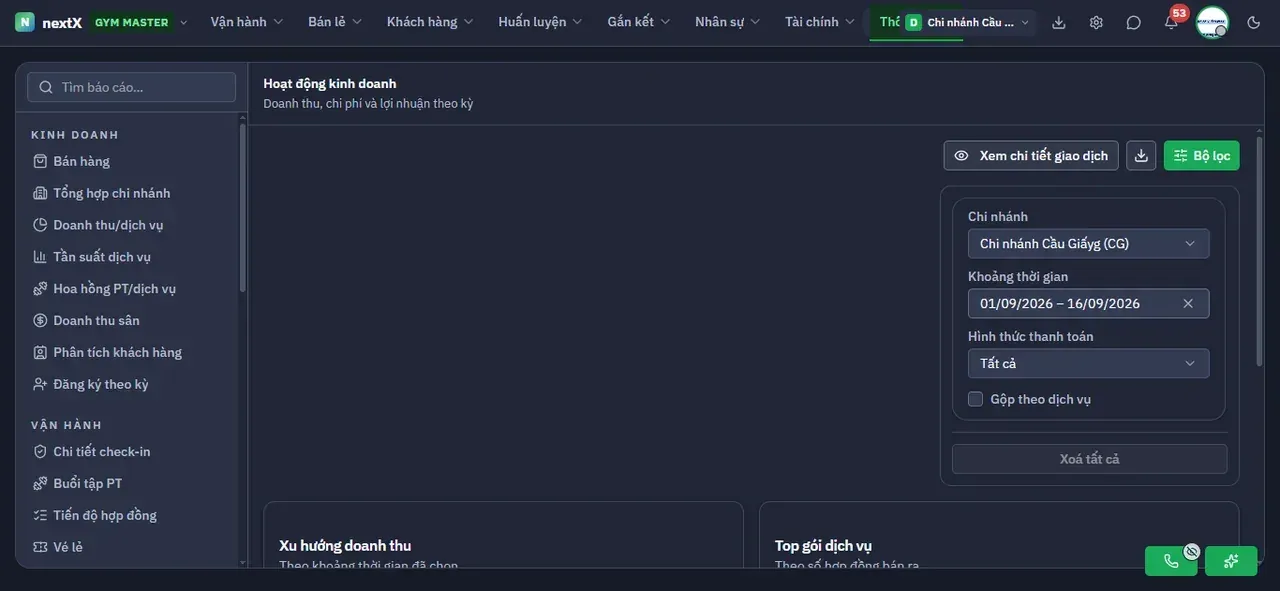
Task: Click the crossed-eye hide icon on floating buttons
Action: tap(1192, 551)
